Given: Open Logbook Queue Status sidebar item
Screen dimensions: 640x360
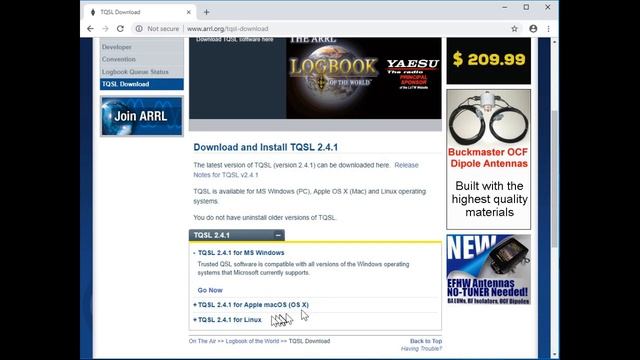Looking at the screenshot, I should (135, 72).
